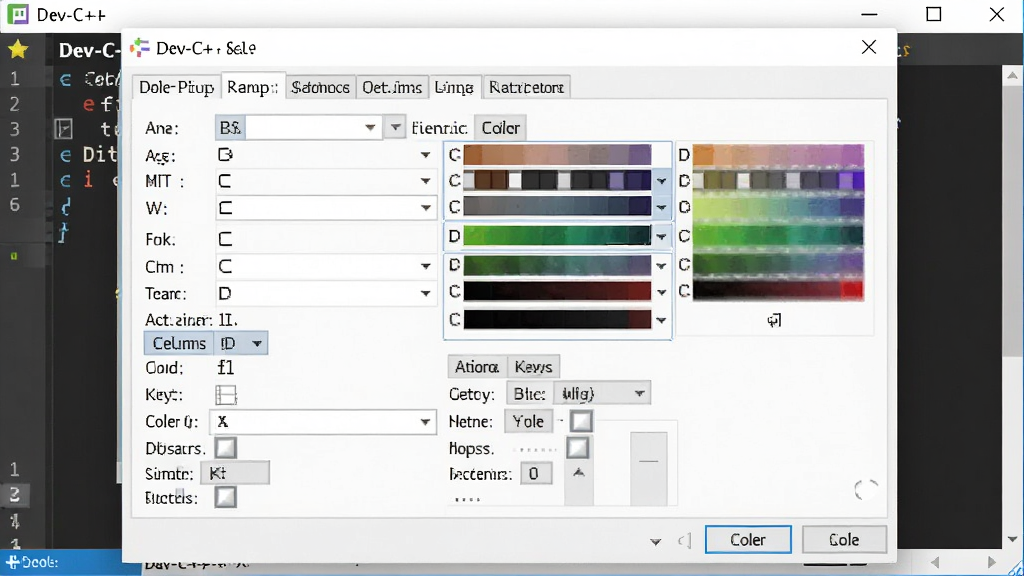This screenshot has width=1024, height=576.
Task: Click the Dev-C++ app icon in title bar
Action: pos(18,14)
